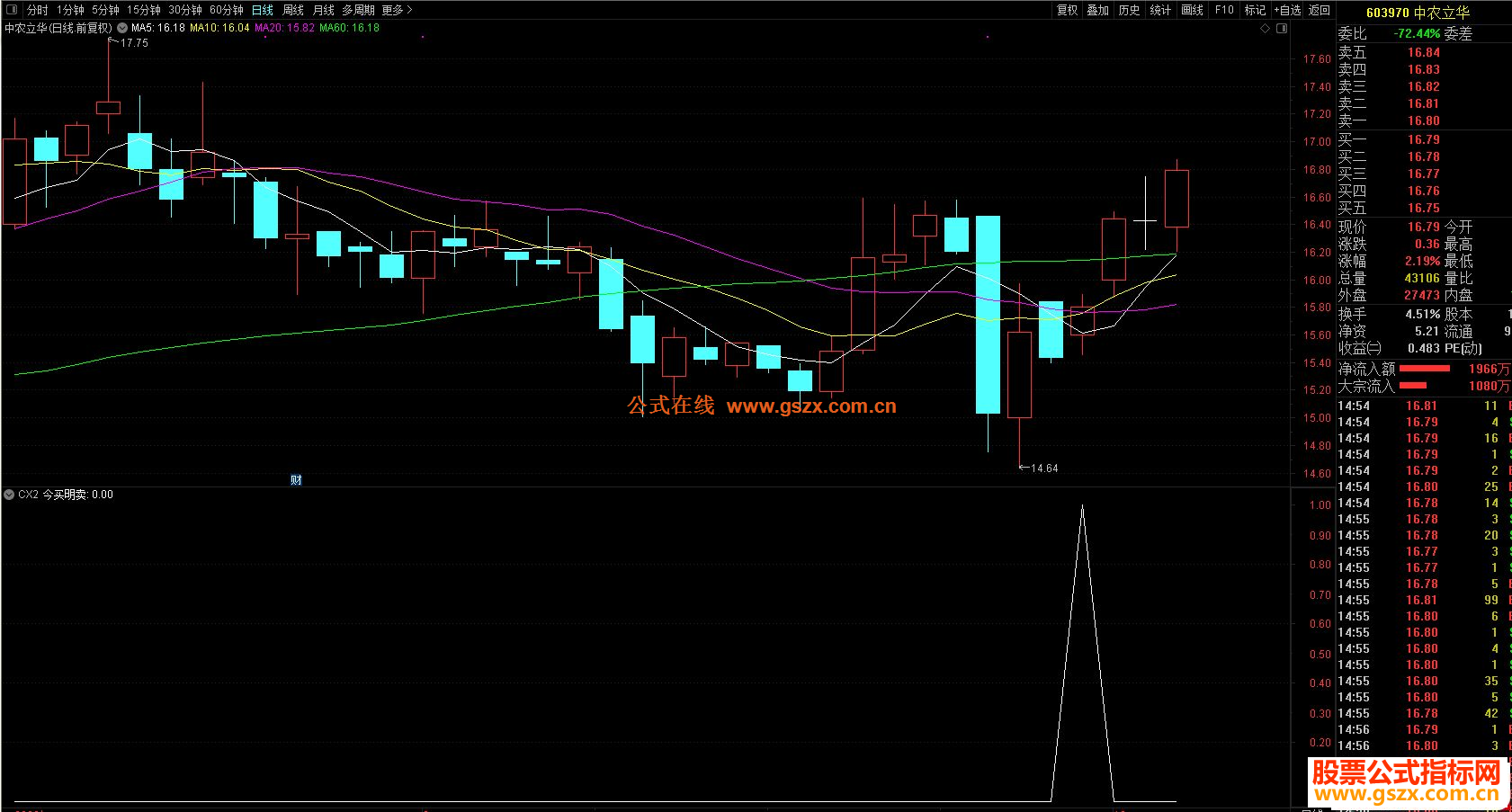1512x812 pixels.
Task: Click the 买二 price 16.78
Action: [1424, 156]
